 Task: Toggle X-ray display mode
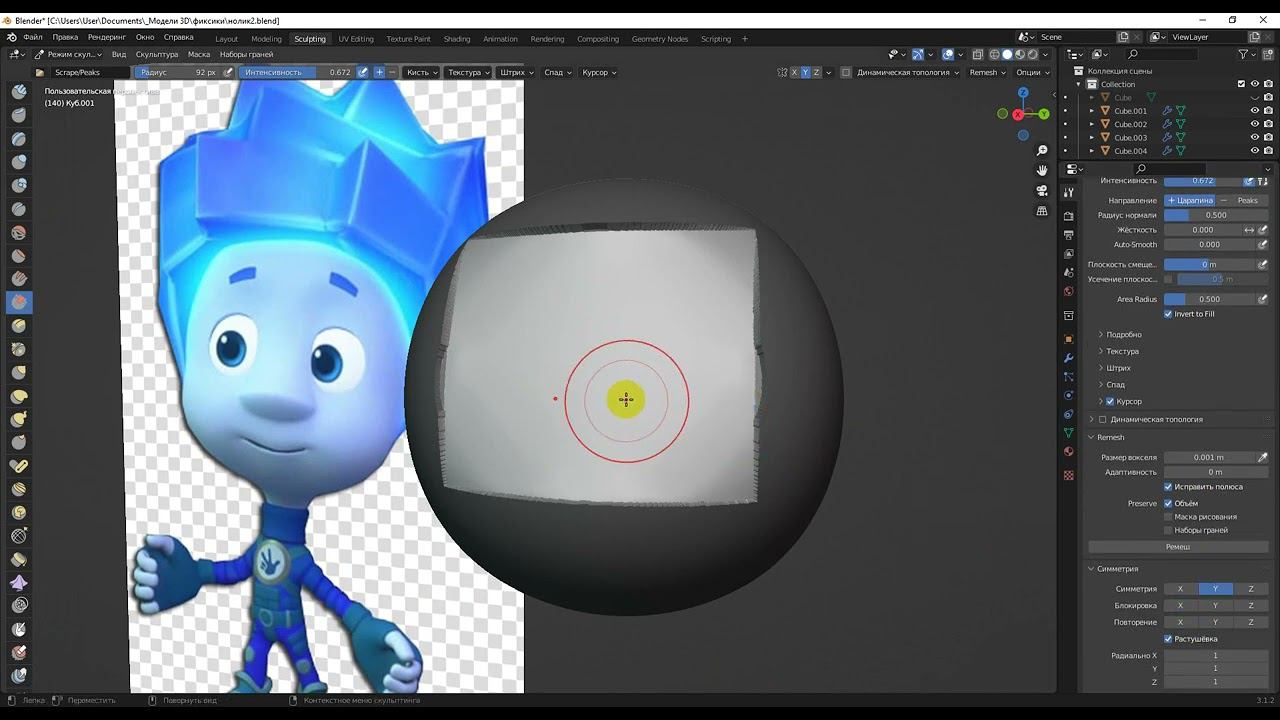click(978, 54)
